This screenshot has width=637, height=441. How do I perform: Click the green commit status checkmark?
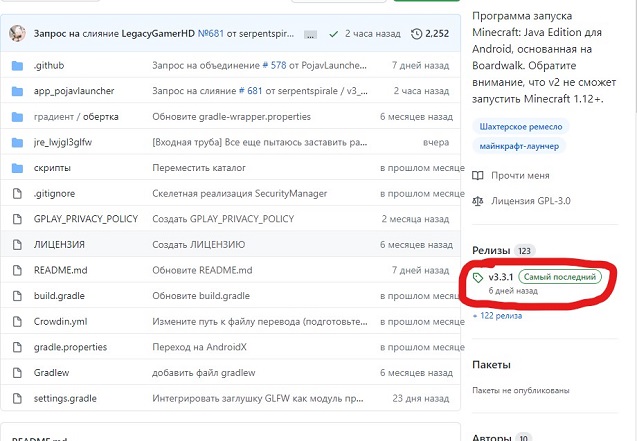335,33
